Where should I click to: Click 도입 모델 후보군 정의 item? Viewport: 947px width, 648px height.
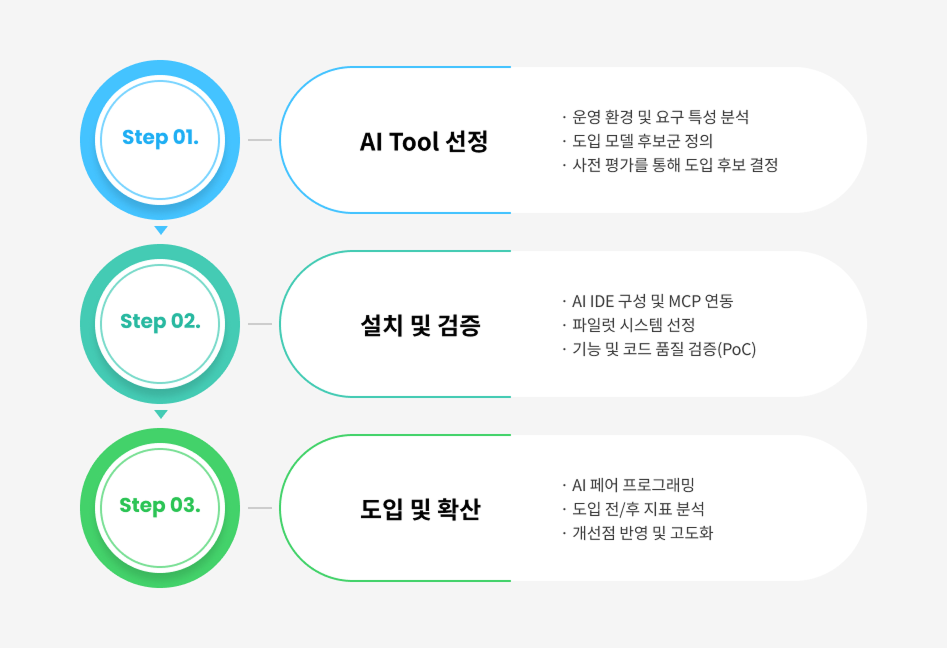[x=641, y=141]
